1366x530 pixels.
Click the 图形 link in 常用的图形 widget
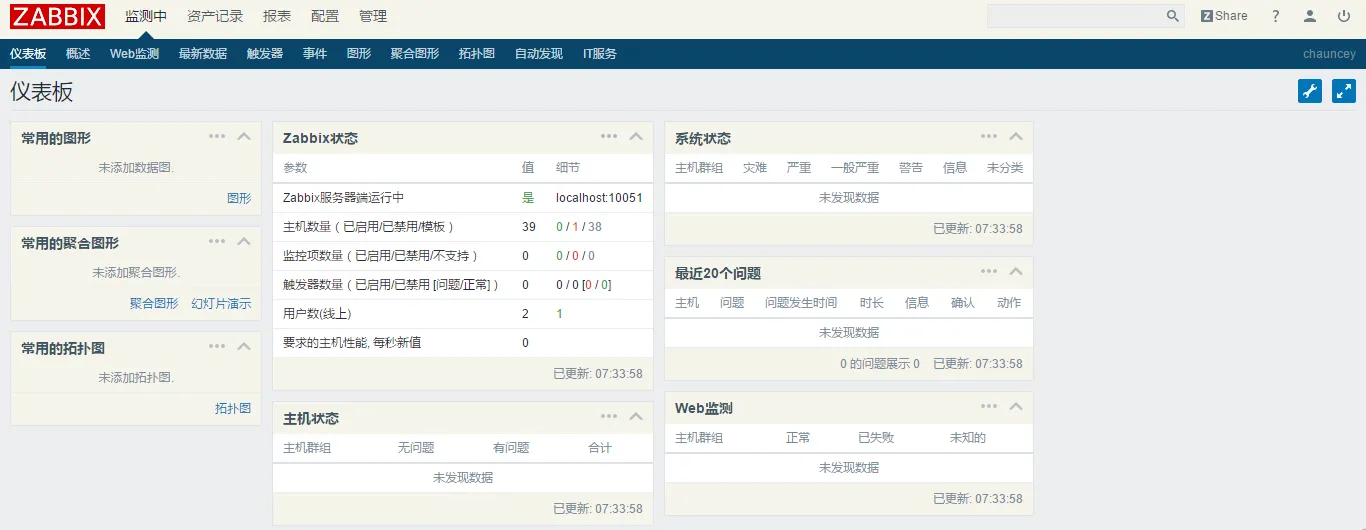coord(239,198)
